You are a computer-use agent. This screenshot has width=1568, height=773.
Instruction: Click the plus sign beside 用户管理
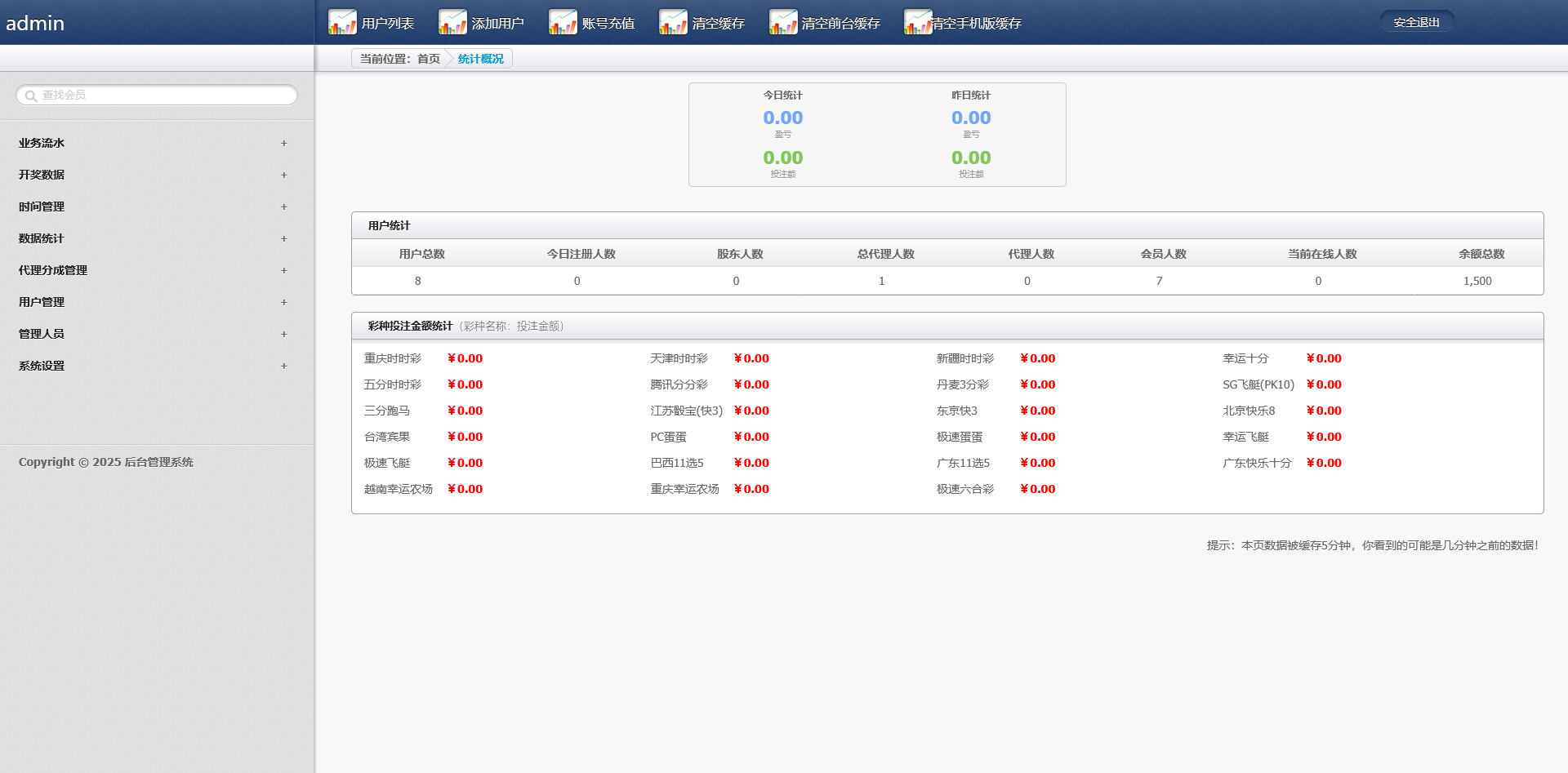283,303
